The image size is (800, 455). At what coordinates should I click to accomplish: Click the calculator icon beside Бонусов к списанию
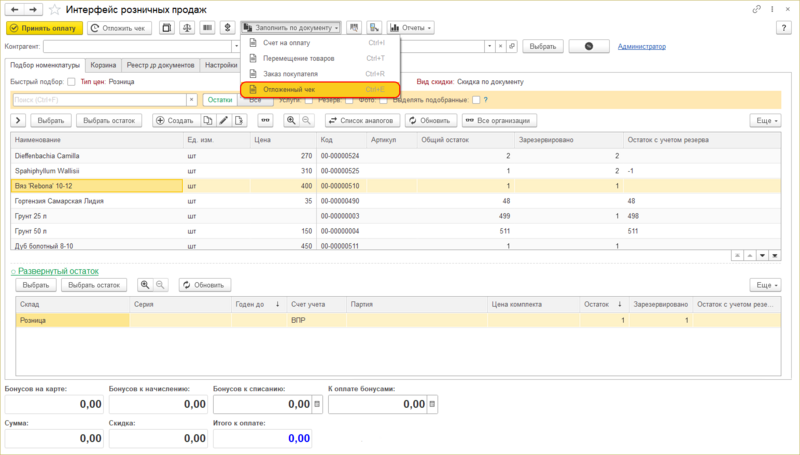tap(318, 404)
